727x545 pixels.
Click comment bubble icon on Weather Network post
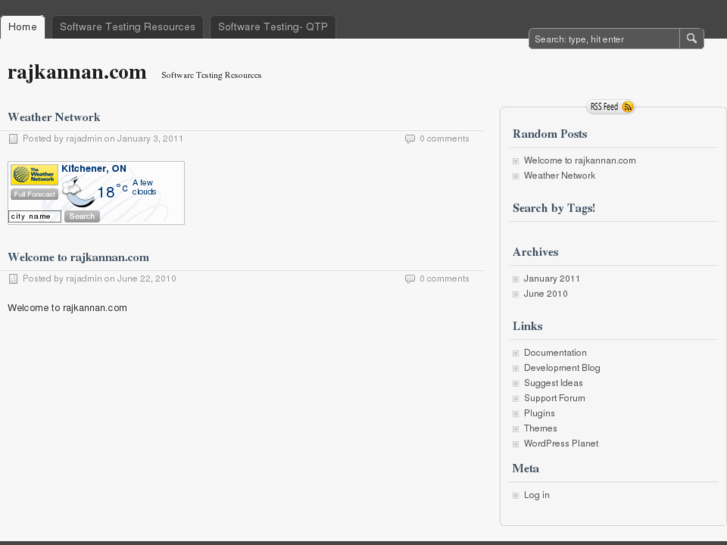[410, 139]
